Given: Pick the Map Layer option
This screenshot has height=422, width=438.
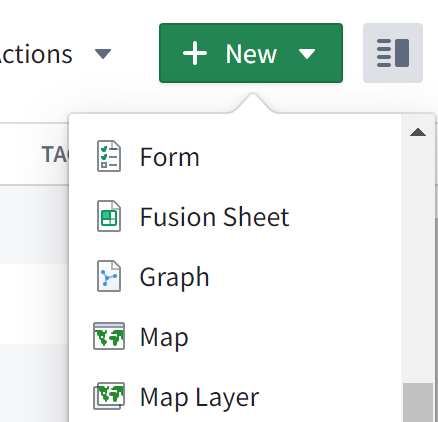Looking at the screenshot, I should (235, 396).
